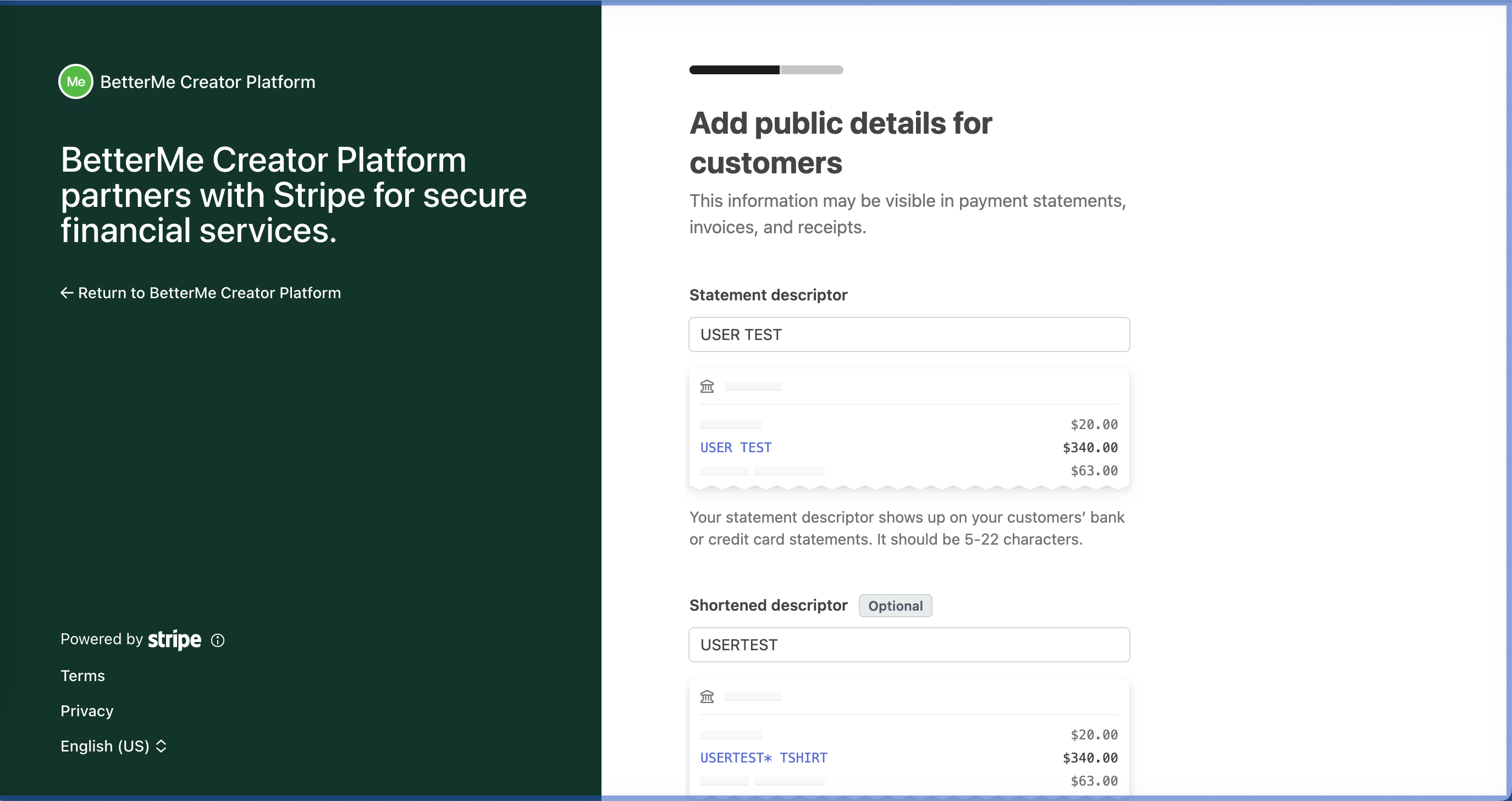Click the Optional badge
Screen dimensions: 1512x801
[x=895, y=606]
